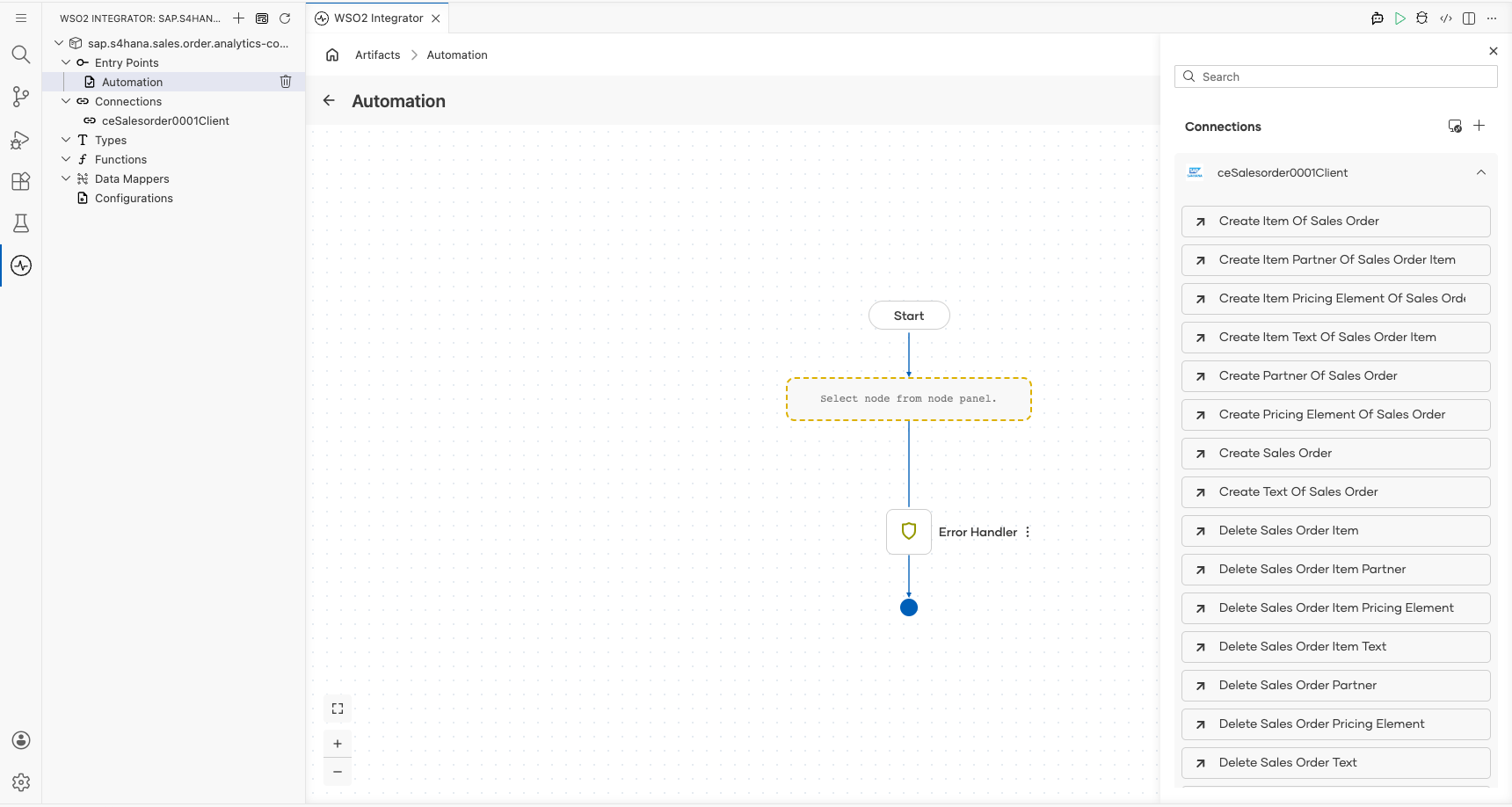Click the plus icon in the sidebar header

point(238,18)
